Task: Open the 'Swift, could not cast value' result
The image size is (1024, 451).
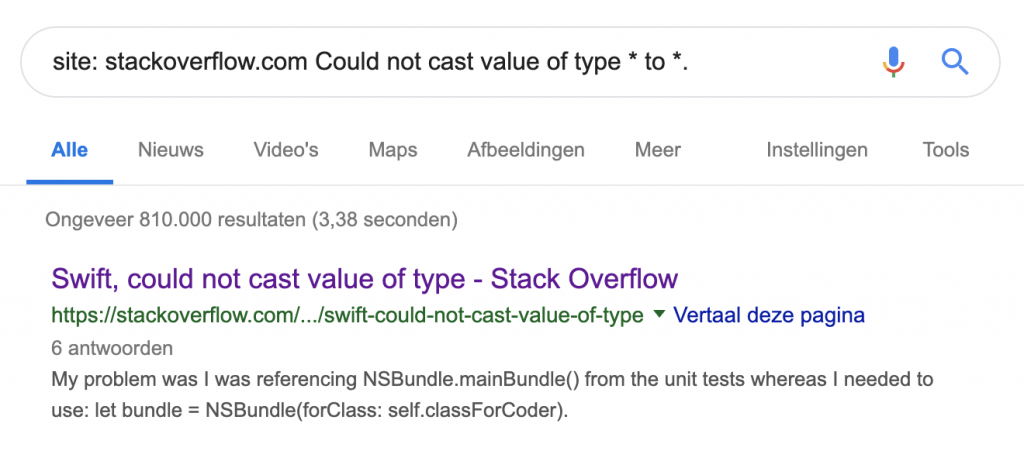Action: pyautogui.click(x=364, y=278)
